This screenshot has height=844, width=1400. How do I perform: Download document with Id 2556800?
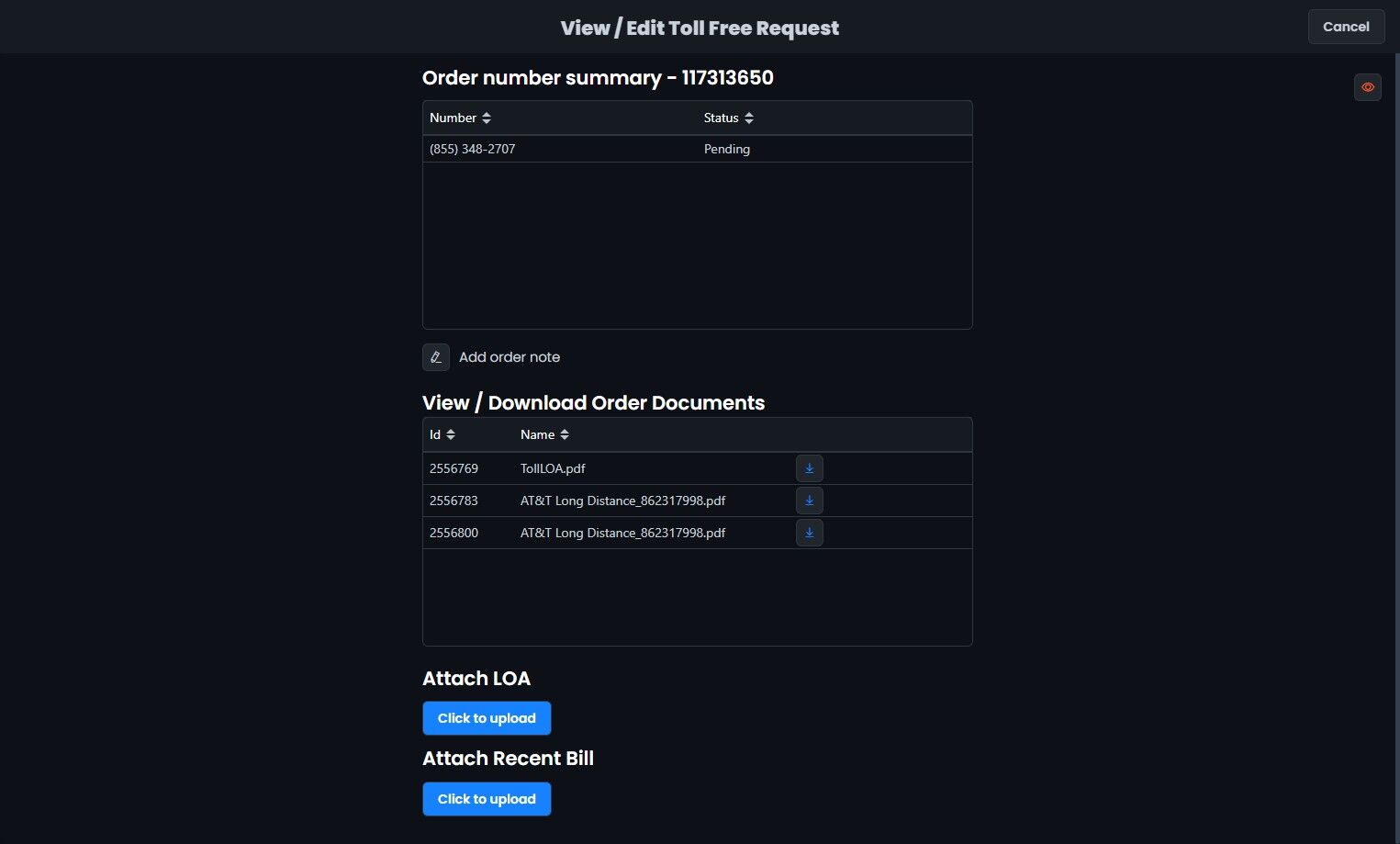tap(809, 533)
